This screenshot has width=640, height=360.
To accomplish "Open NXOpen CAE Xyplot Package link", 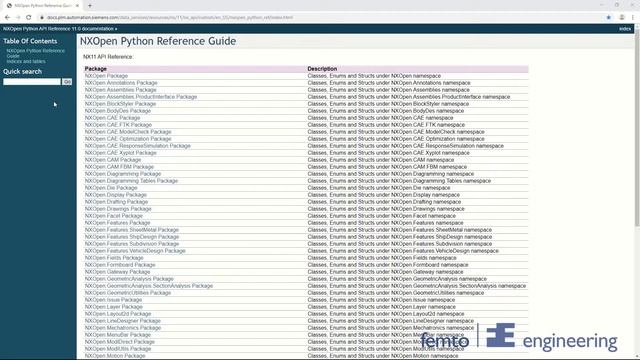I will [120, 153].
